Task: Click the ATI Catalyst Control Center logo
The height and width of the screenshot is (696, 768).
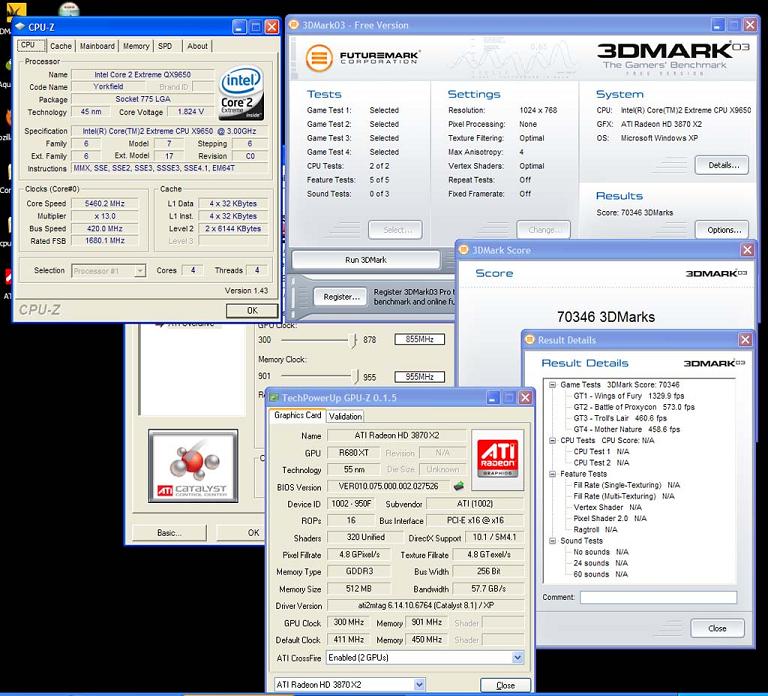Action: tap(193, 466)
